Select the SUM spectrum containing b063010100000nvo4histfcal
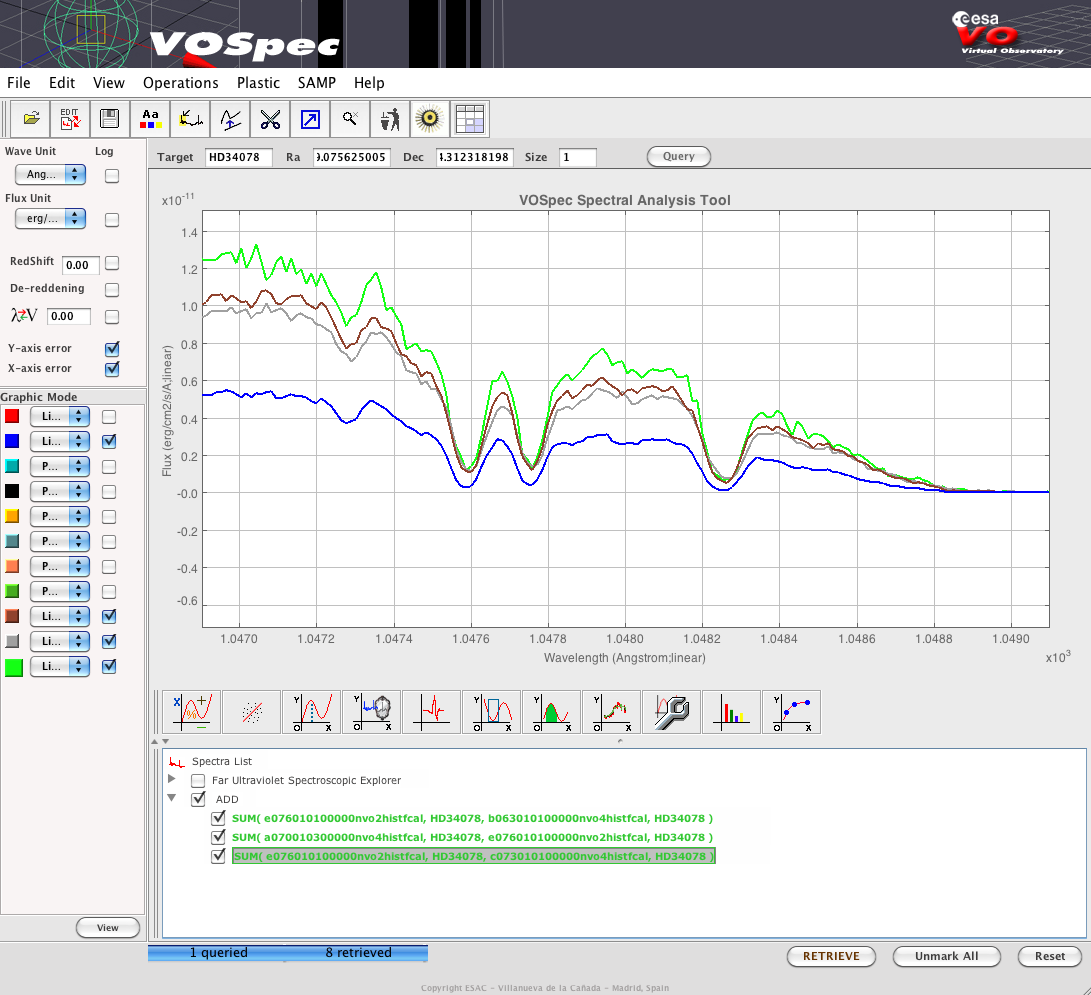The height and width of the screenshot is (995, 1091). click(472, 818)
